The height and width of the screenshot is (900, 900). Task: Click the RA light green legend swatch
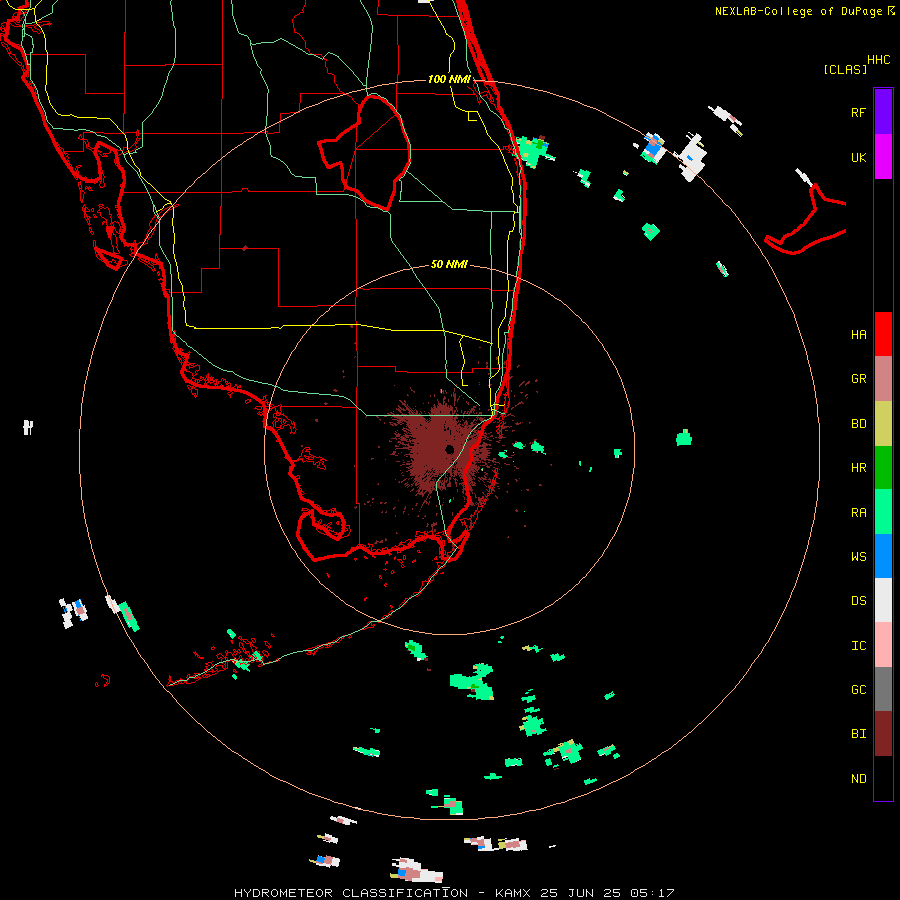click(883, 512)
